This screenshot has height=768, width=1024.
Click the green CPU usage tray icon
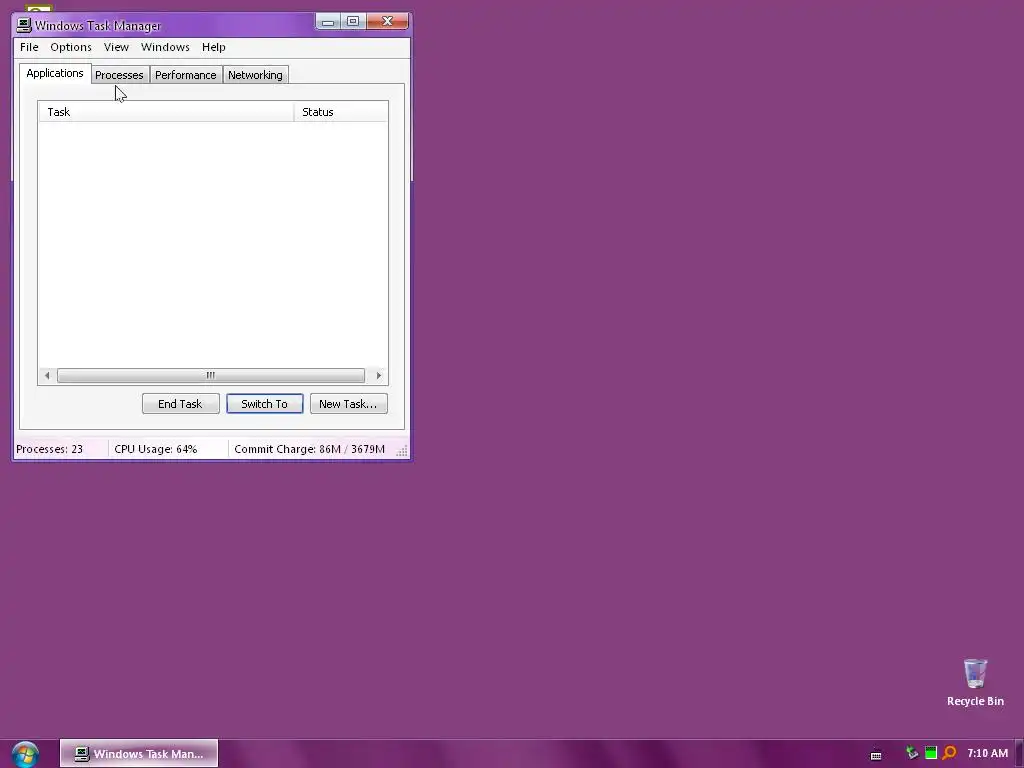click(931, 753)
